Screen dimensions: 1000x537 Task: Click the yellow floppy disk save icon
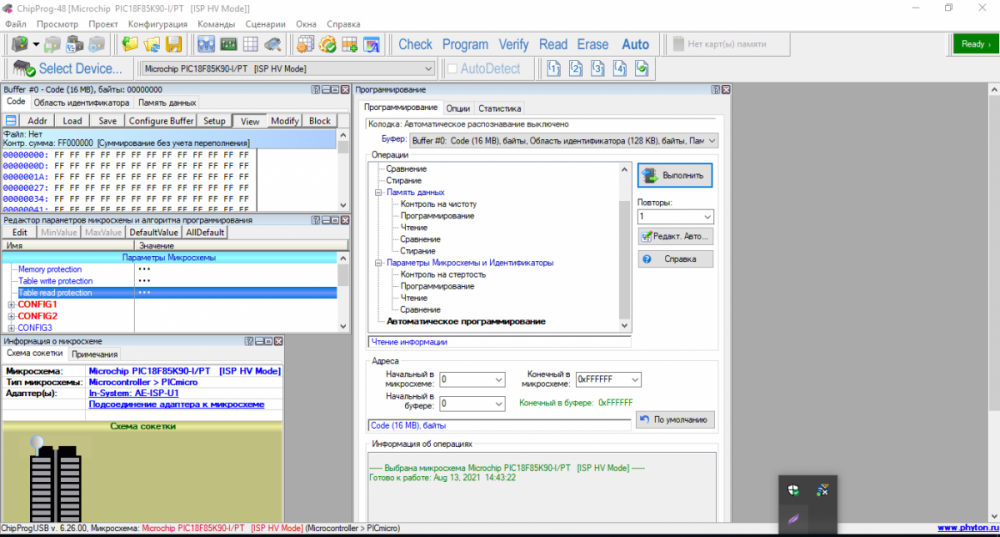pos(174,44)
